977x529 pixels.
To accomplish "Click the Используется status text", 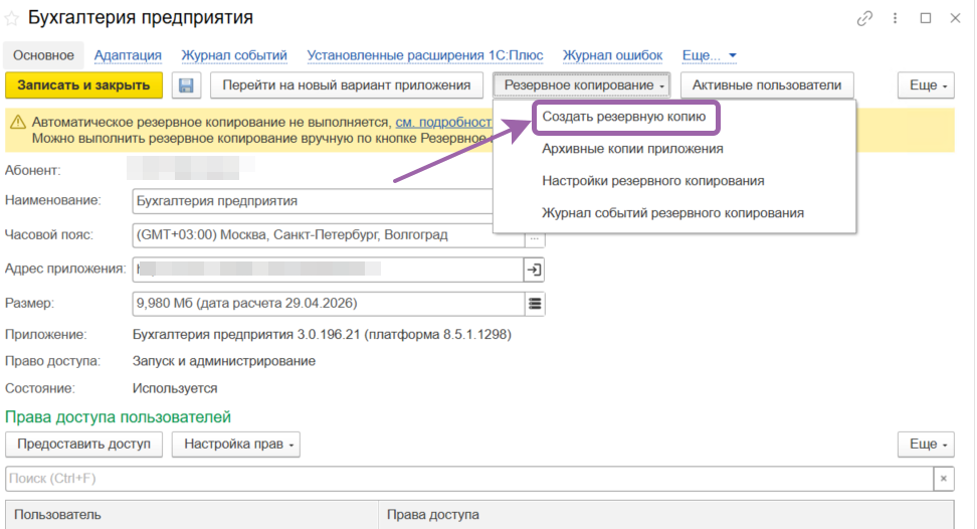I will [175, 388].
